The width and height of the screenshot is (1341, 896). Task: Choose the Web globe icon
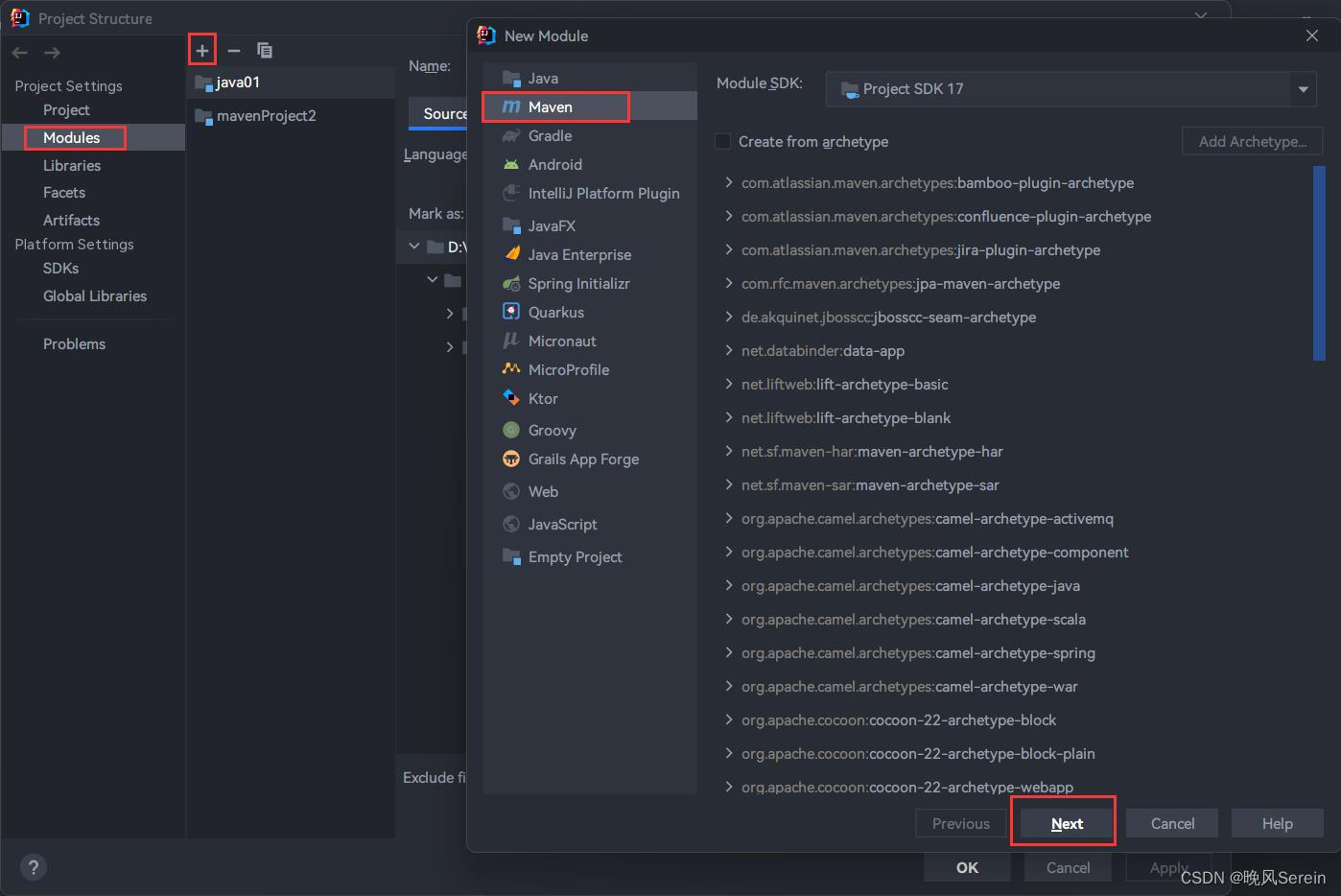(511, 492)
